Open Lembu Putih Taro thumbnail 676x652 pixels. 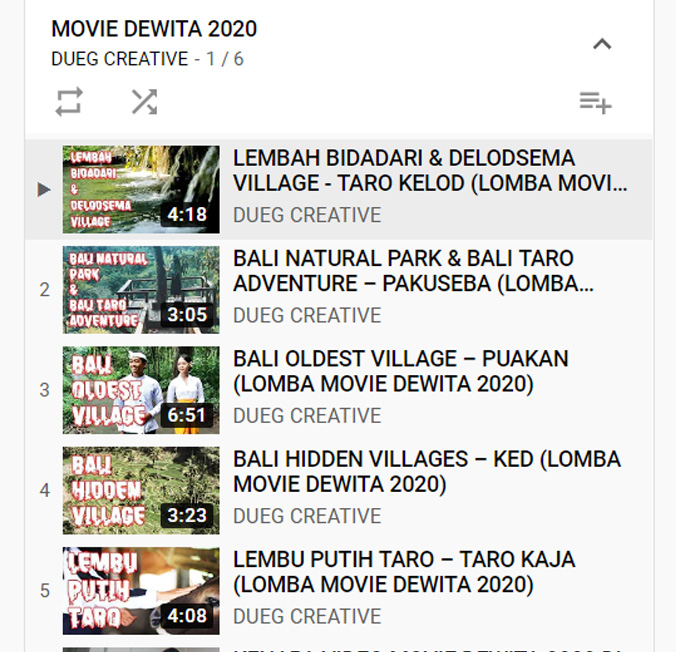(x=141, y=590)
